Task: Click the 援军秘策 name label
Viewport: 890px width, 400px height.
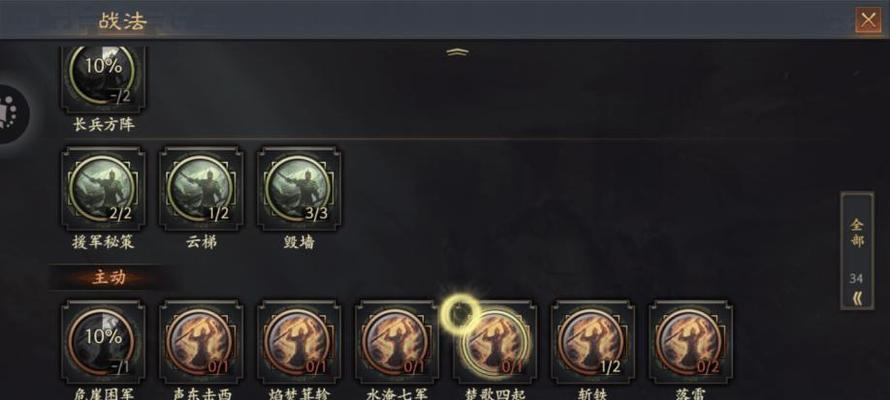Action: [103, 242]
